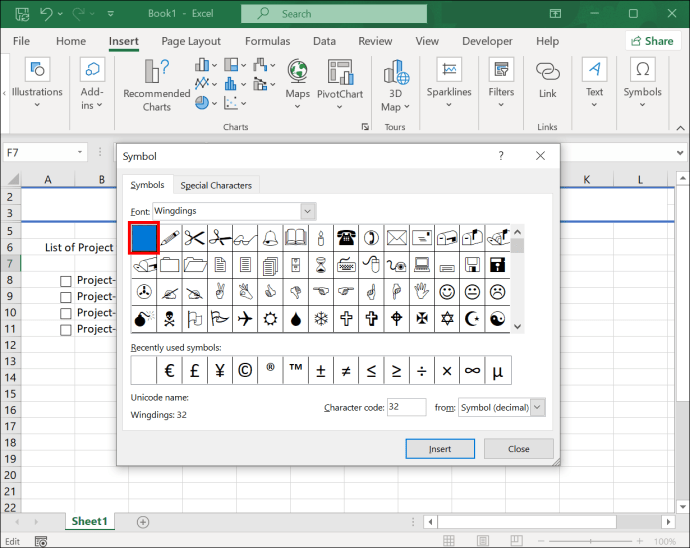The height and width of the screenshot is (548, 690).
Task: Expand the Illustrations group dropdown
Action: [x=37, y=105]
